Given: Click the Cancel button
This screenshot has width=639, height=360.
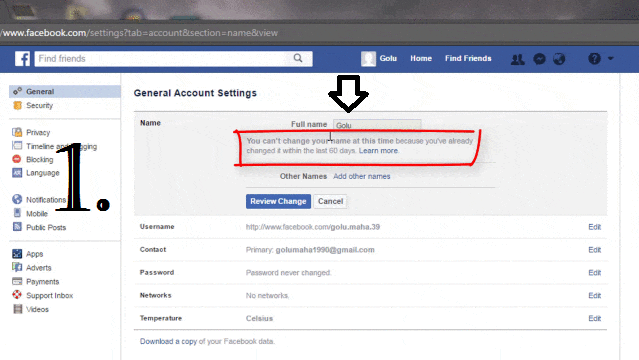Looking at the screenshot, I should [x=331, y=201].
